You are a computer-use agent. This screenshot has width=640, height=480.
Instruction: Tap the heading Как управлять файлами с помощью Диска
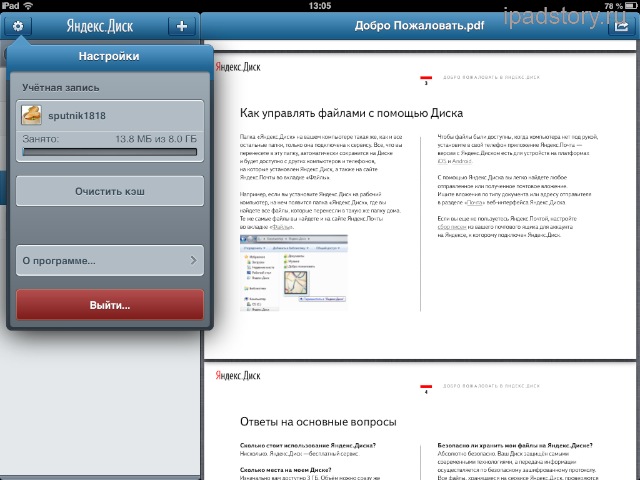pos(351,113)
